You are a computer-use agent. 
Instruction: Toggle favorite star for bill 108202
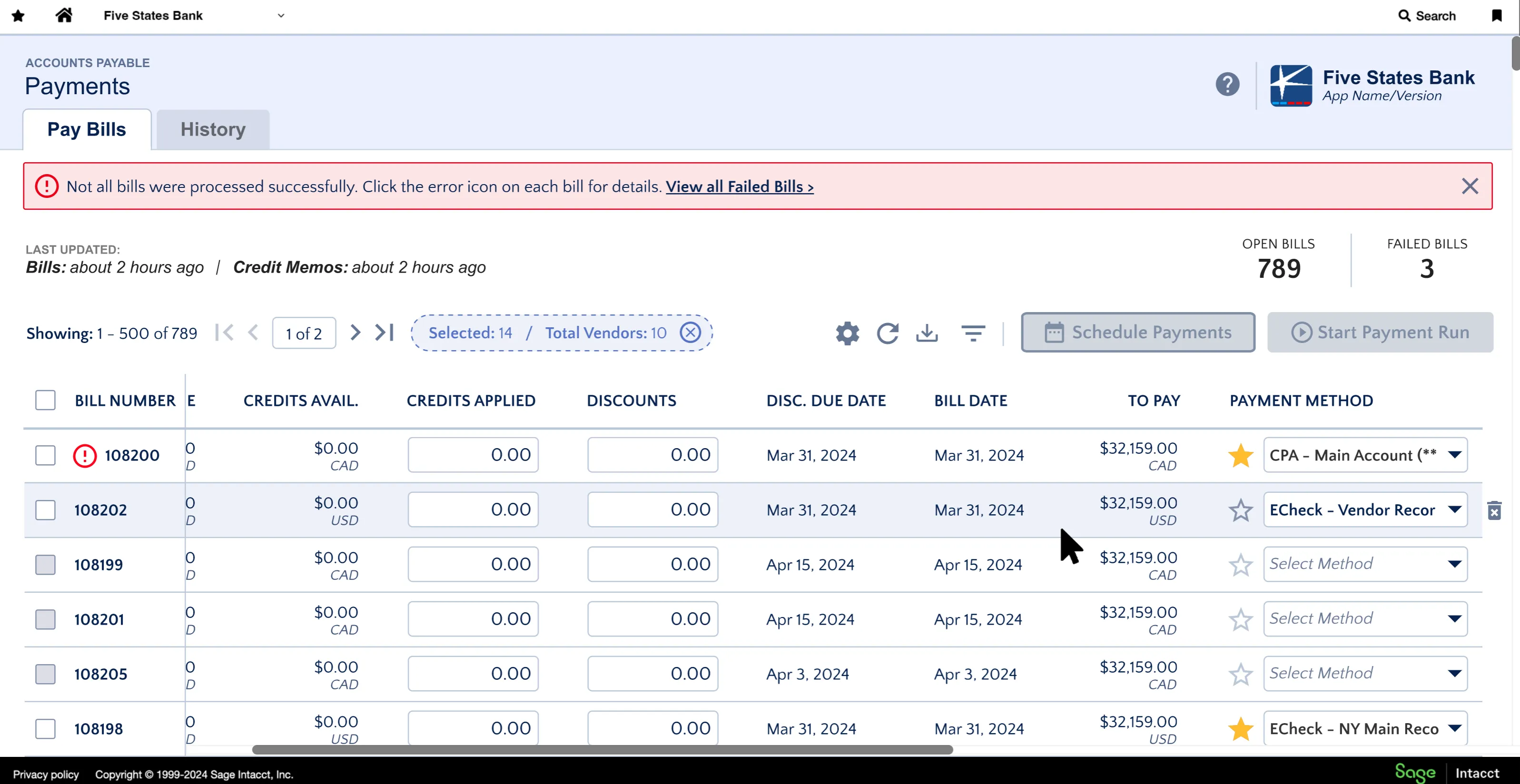click(1240, 510)
